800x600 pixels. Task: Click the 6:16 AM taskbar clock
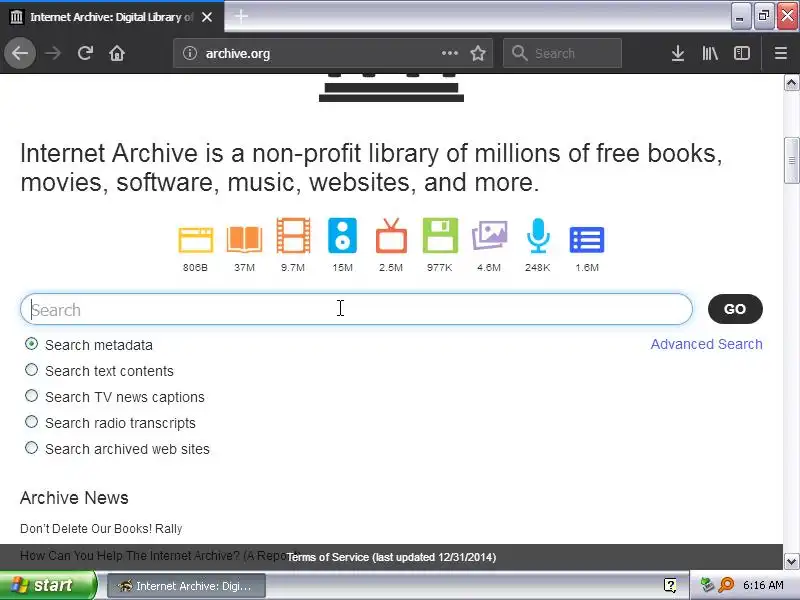(x=763, y=585)
